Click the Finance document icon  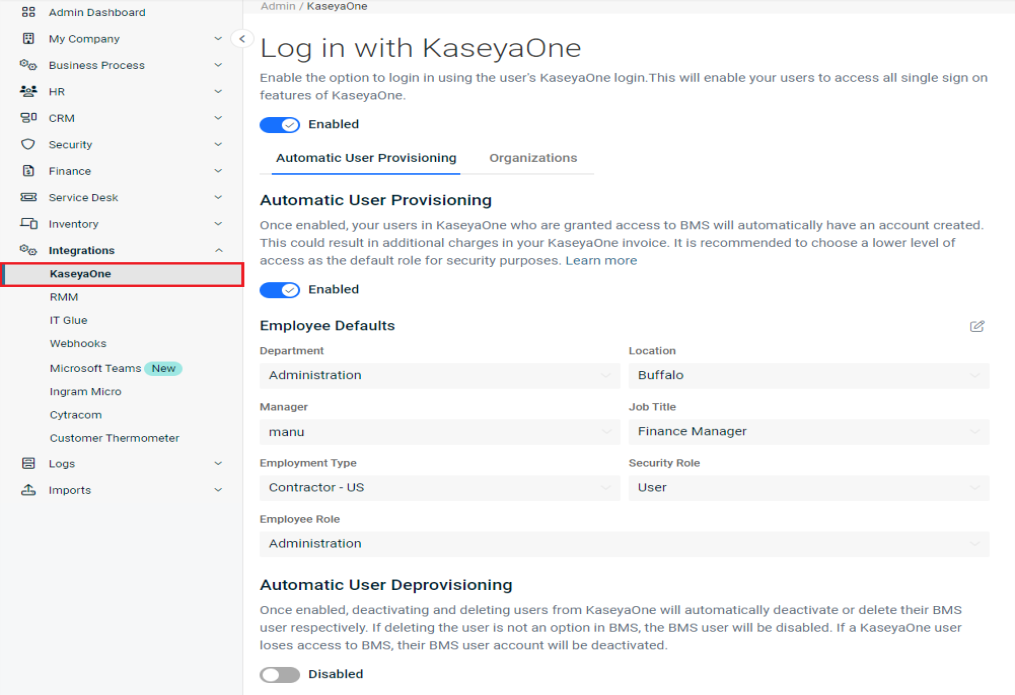pyautogui.click(x=28, y=171)
